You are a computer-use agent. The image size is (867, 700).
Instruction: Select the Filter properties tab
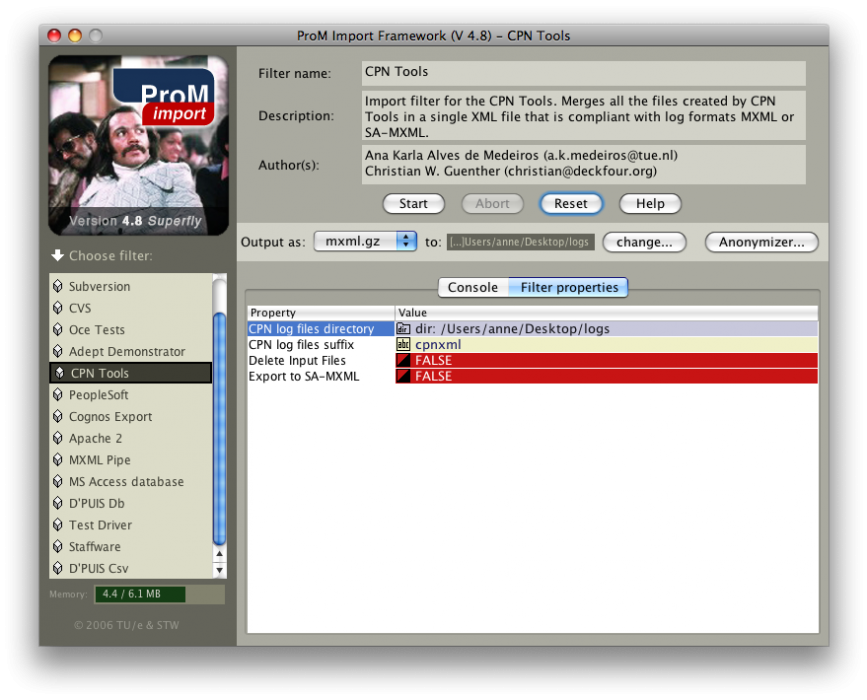coord(568,288)
